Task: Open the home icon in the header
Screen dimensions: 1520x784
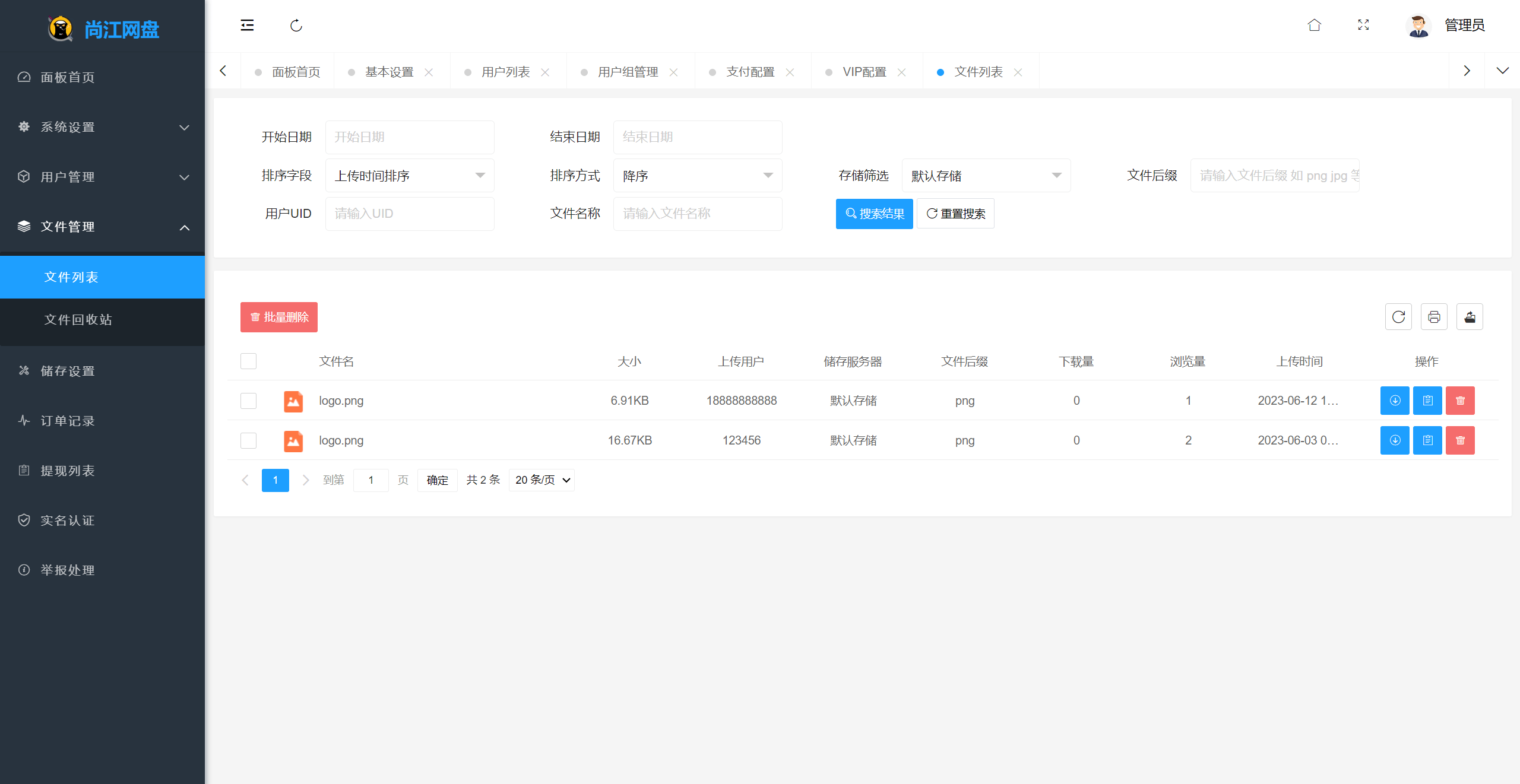Action: click(x=1314, y=25)
